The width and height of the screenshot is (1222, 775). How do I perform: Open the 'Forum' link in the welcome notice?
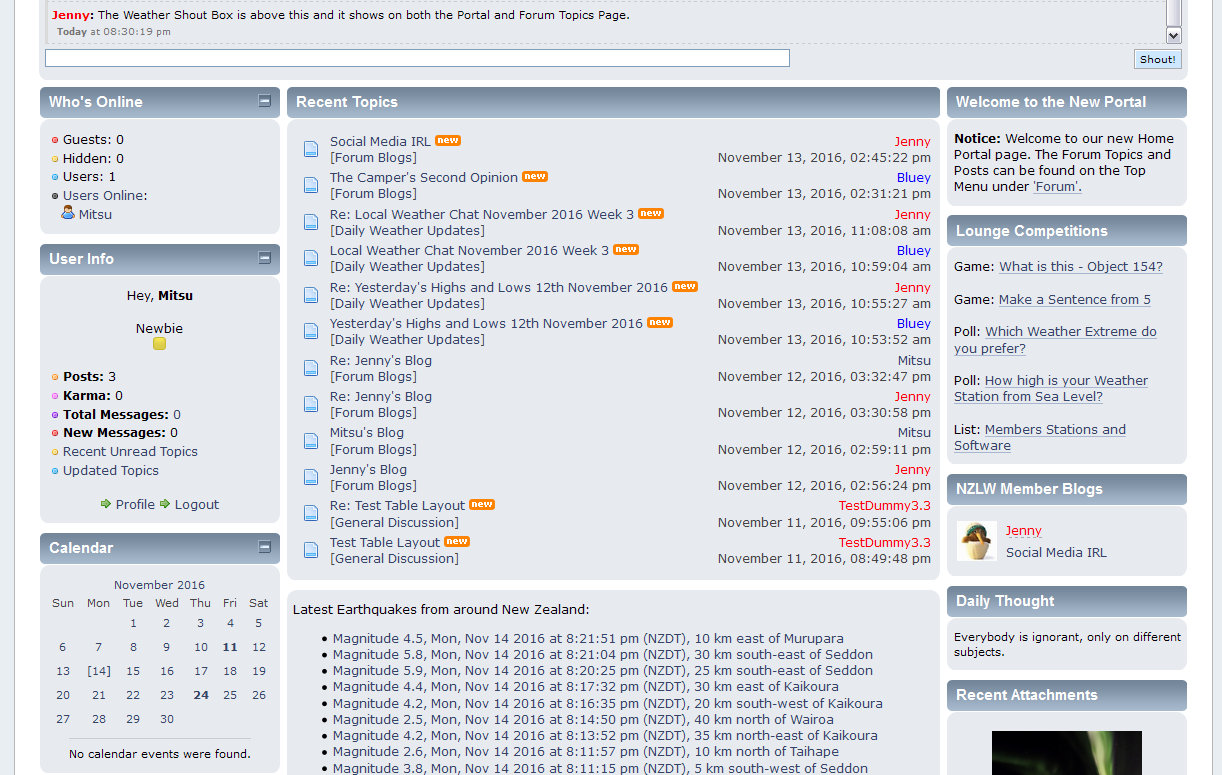[1057, 187]
